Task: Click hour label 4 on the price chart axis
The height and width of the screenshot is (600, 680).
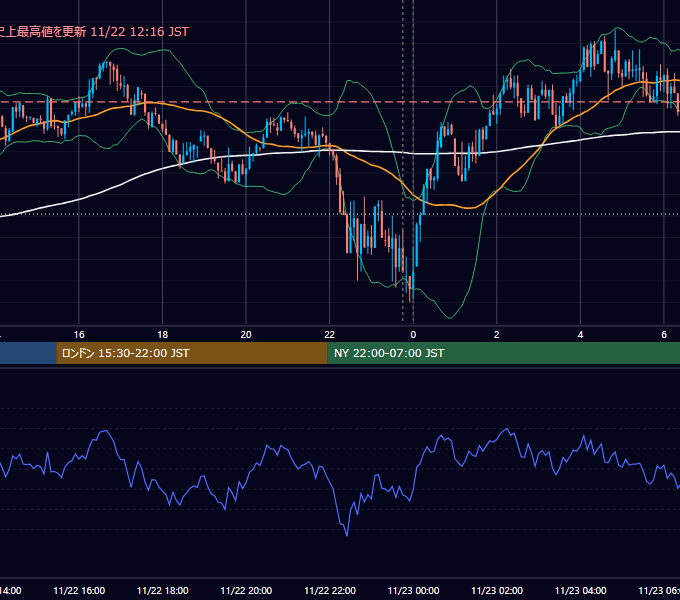Action: pos(580,335)
